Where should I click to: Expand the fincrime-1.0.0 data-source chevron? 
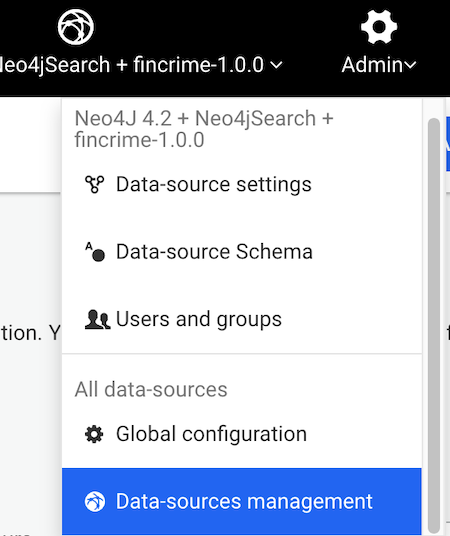pyautogui.click(x=276, y=65)
